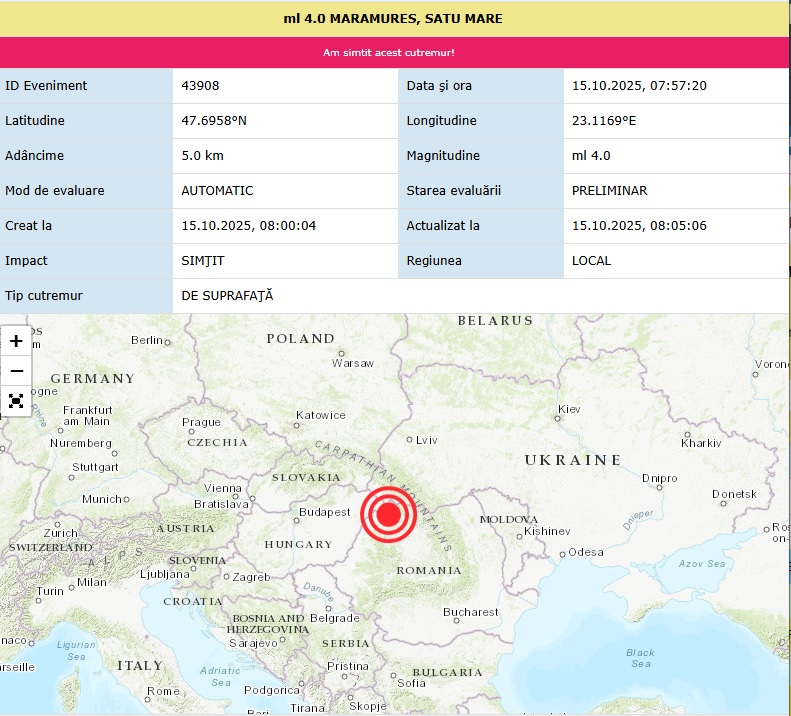Click the 'Actualizat la' timestamp value
The image size is (791, 716).
click(x=639, y=226)
